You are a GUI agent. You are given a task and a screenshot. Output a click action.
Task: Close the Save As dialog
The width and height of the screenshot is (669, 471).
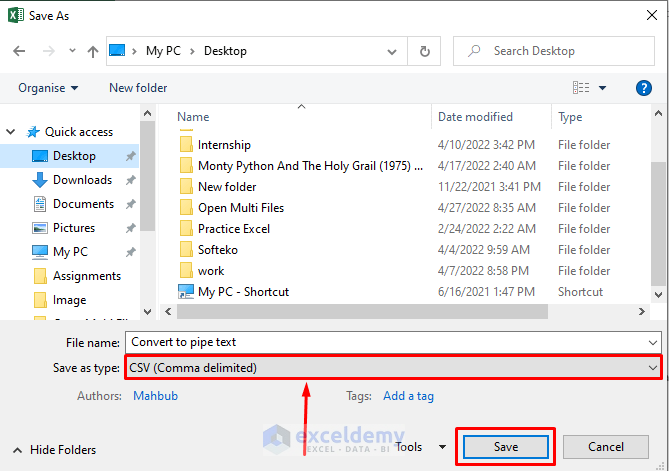click(652, 15)
